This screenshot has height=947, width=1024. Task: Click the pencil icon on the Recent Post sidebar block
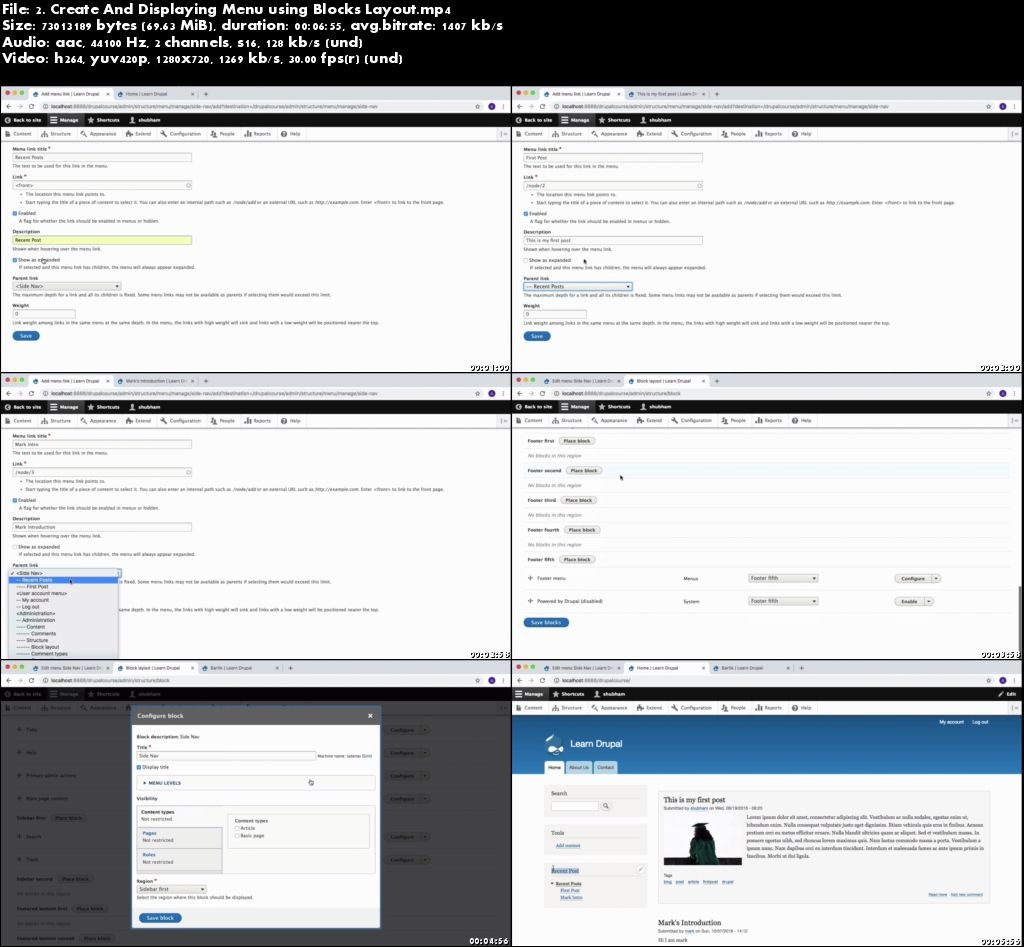641,869
